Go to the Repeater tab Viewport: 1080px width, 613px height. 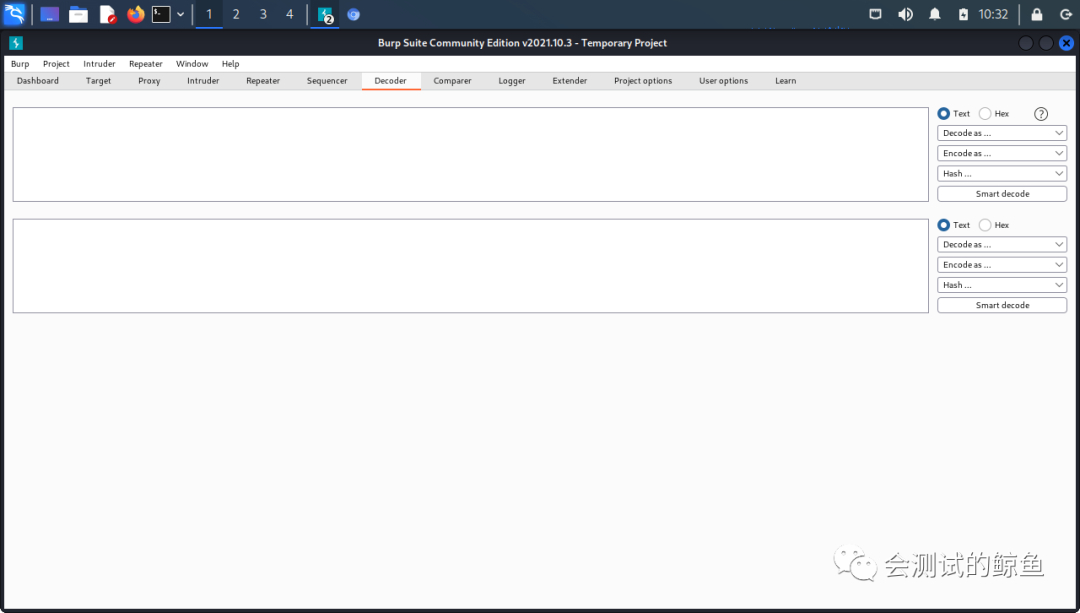pyautogui.click(x=263, y=81)
